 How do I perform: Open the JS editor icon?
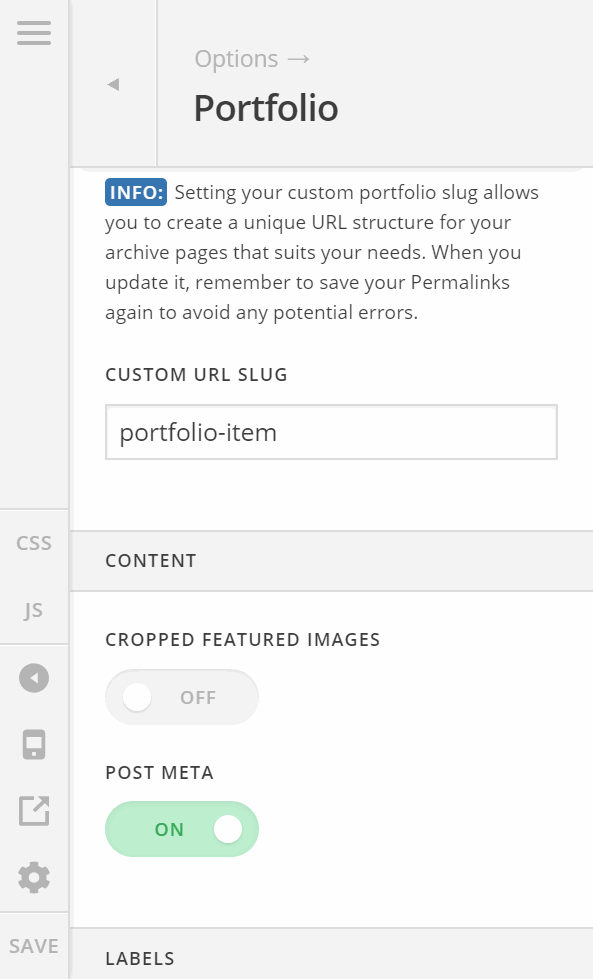click(x=33, y=610)
